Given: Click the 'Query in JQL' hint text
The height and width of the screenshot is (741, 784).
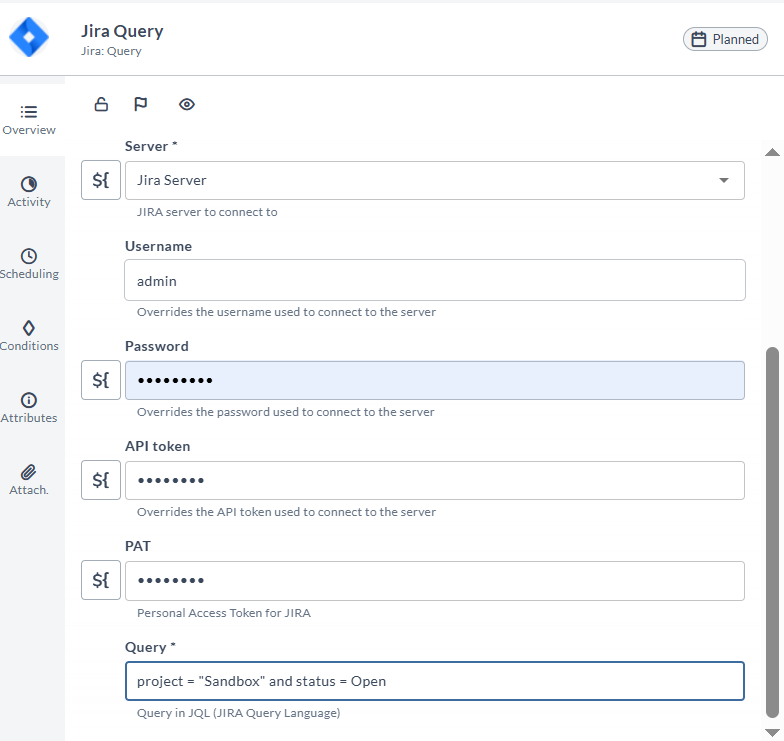Looking at the screenshot, I should coord(238,713).
